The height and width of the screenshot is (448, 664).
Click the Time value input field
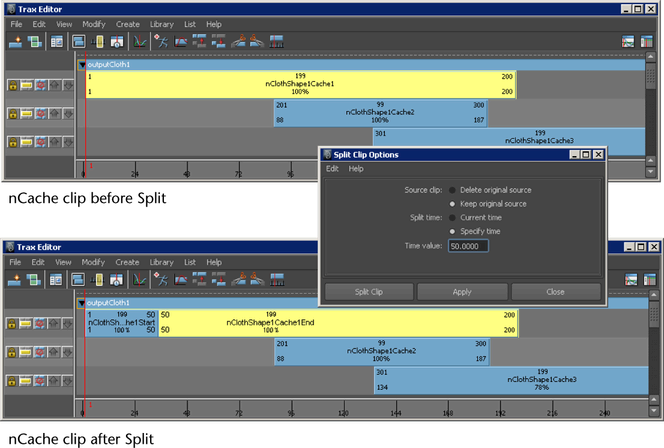coord(468,246)
